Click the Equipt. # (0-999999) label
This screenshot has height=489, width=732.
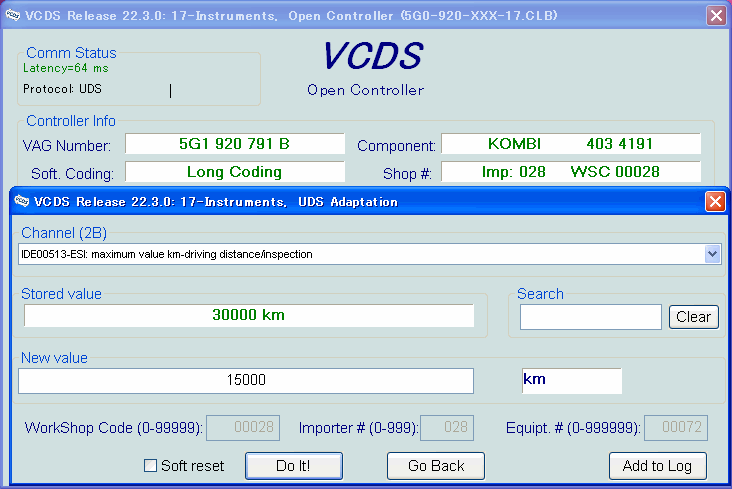tap(573, 428)
